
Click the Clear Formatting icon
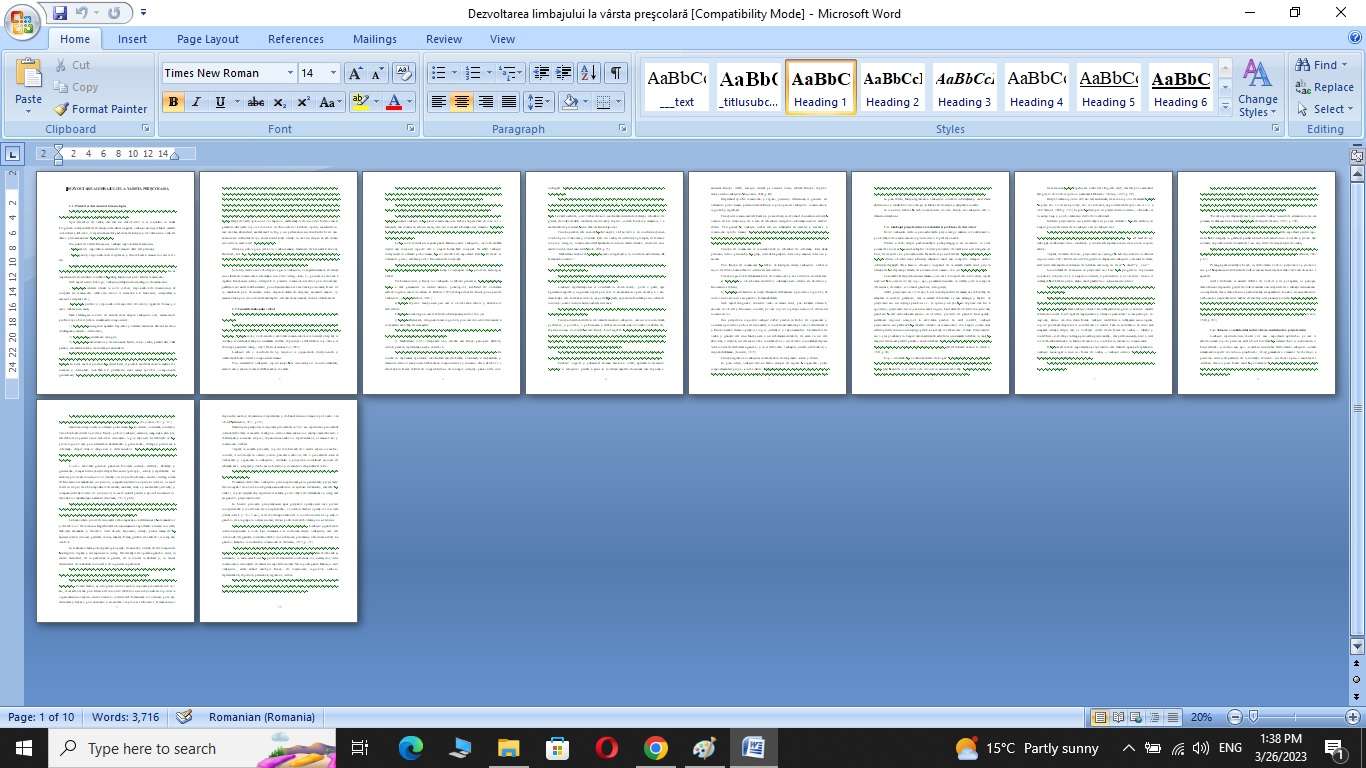(x=404, y=73)
